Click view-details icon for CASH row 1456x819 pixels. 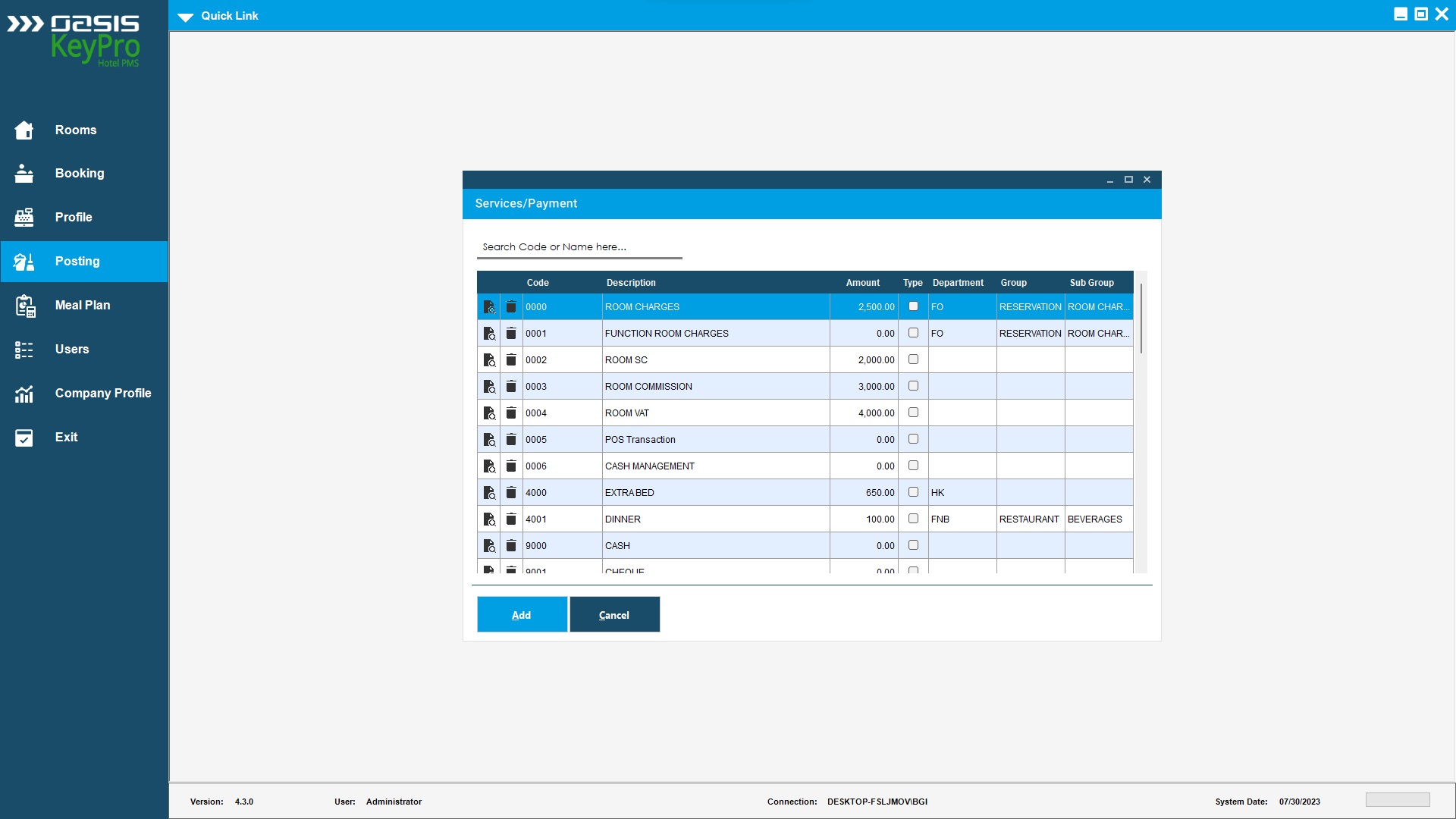489,546
